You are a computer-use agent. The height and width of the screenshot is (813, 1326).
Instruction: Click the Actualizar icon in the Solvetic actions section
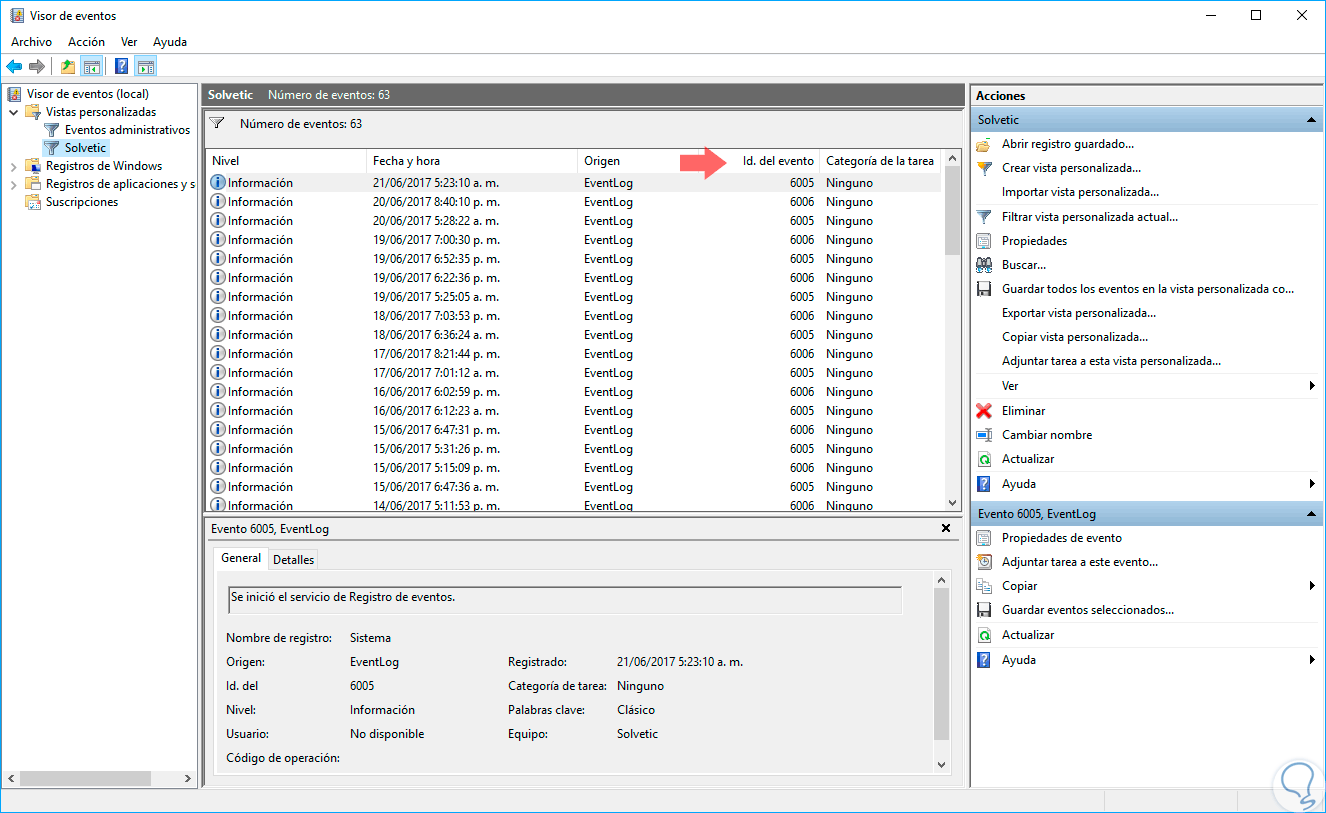coord(984,459)
